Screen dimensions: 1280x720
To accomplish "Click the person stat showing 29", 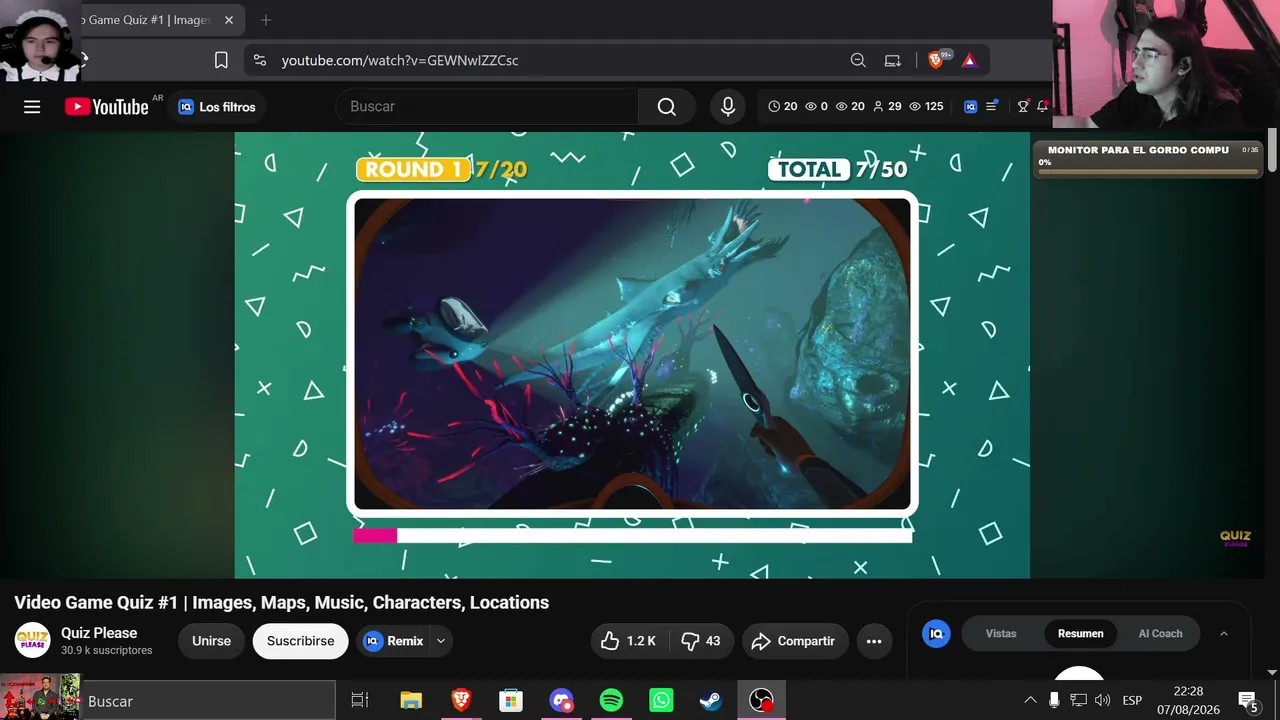I will click(887, 106).
